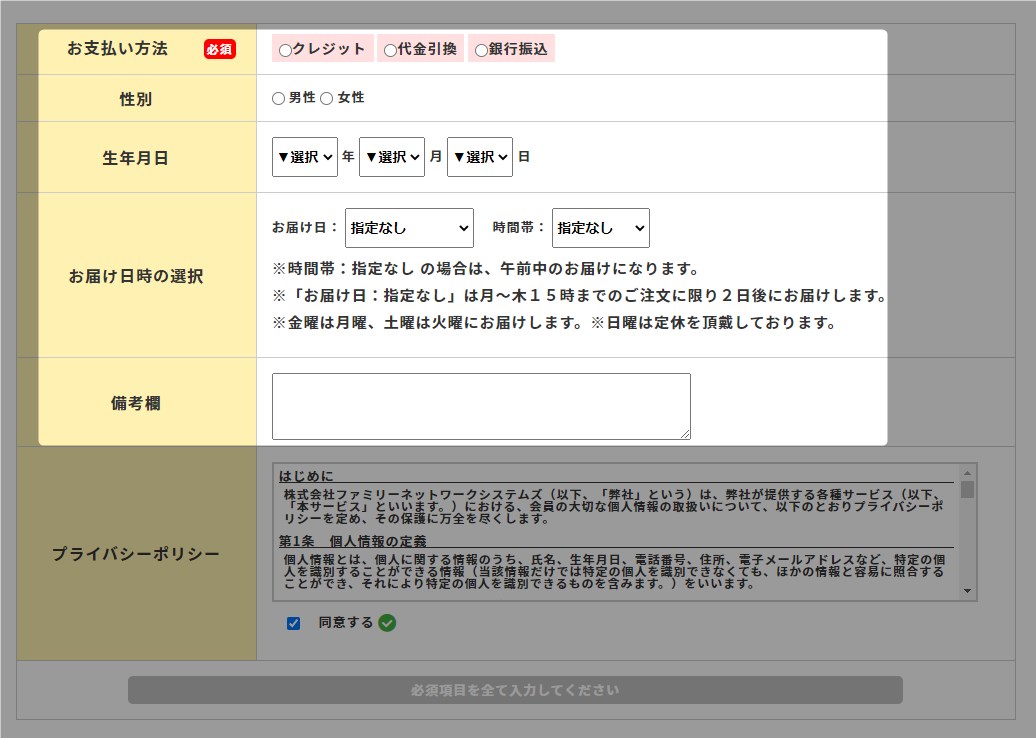The height and width of the screenshot is (738, 1036).
Task: Click the 生年月日 label
Action: pos(135,159)
